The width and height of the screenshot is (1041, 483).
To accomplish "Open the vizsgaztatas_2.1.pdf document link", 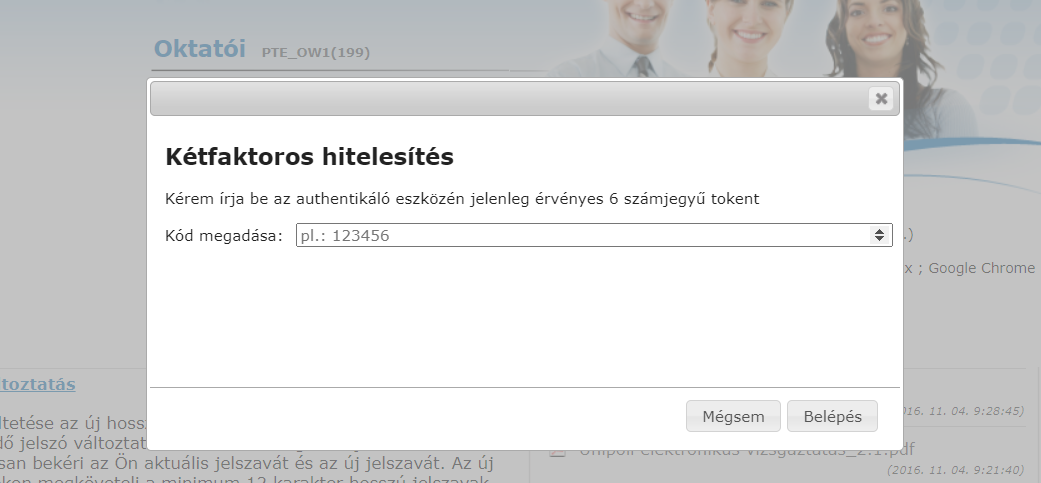I will click(746, 450).
